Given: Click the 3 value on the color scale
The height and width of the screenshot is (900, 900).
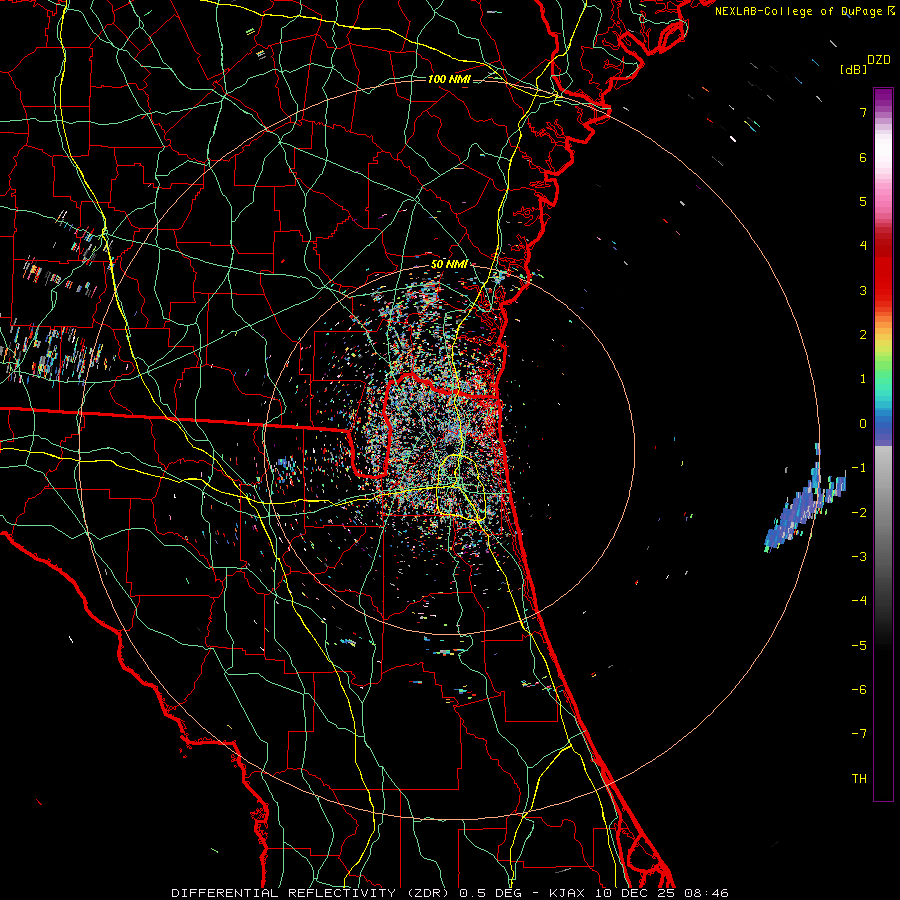Looking at the screenshot, I should click(x=863, y=290).
